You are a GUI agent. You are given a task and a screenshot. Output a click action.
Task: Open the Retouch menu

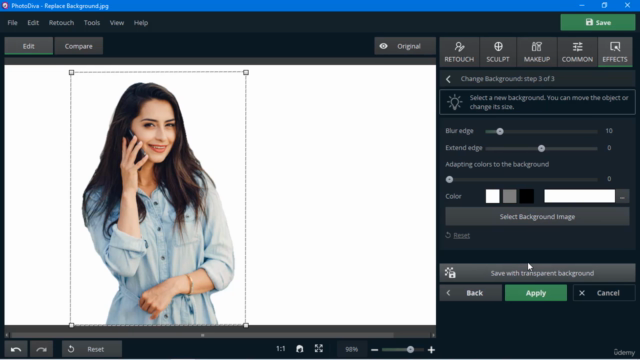click(x=61, y=23)
